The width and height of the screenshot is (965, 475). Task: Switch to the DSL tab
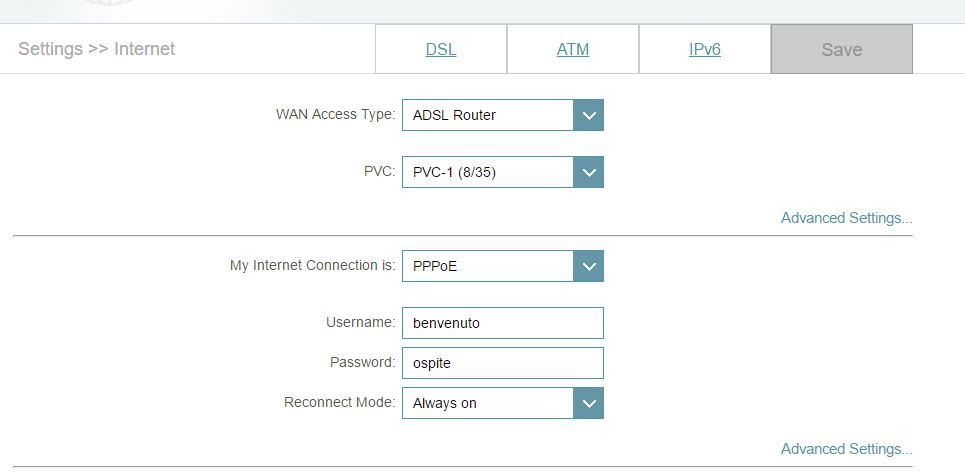click(x=441, y=49)
